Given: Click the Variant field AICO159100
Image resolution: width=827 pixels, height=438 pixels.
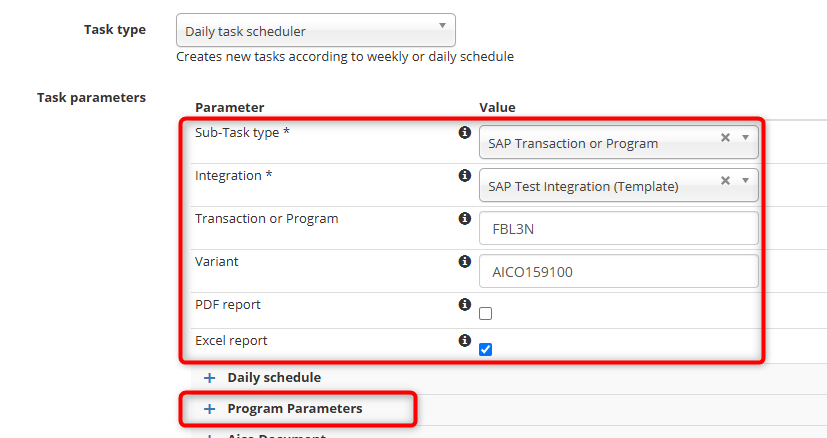Looking at the screenshot, I should (x=618, y=271).
